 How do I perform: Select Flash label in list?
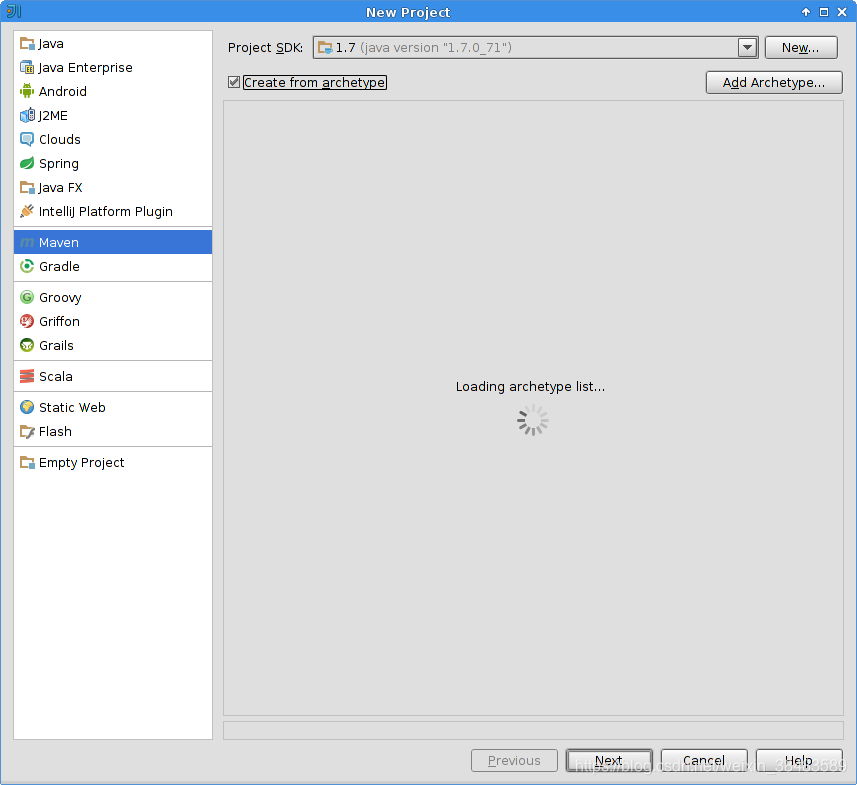coord(55,431)
